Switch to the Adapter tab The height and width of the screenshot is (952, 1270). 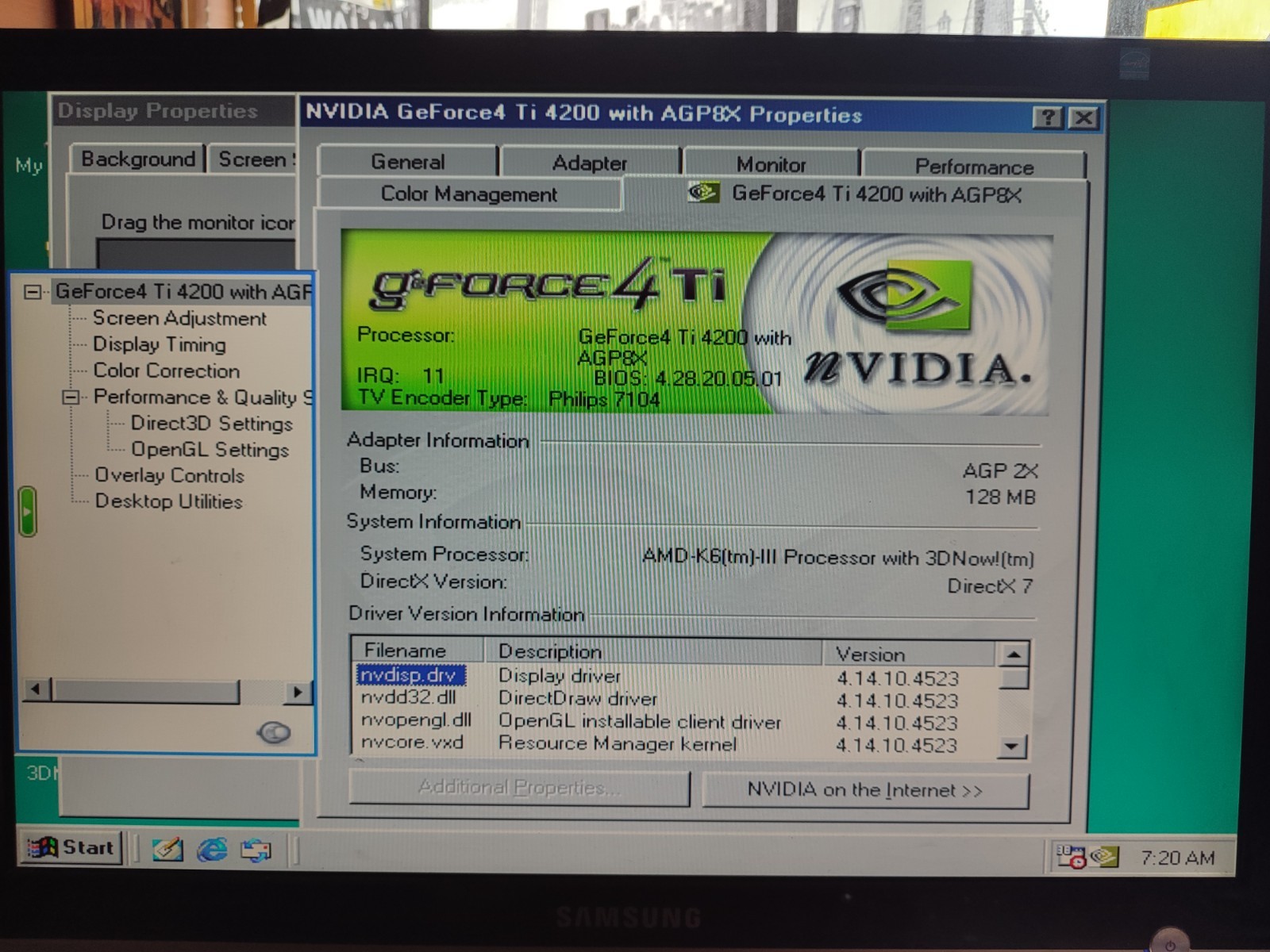coord(590,163)
